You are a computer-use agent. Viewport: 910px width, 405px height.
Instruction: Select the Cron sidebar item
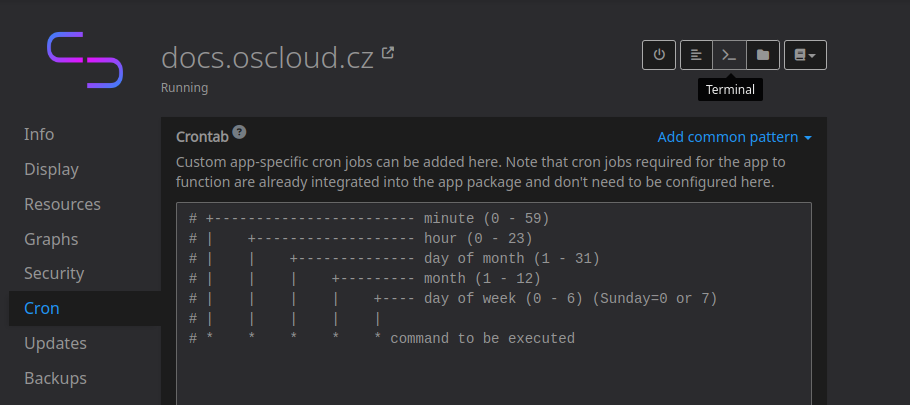tap(42, 308)
